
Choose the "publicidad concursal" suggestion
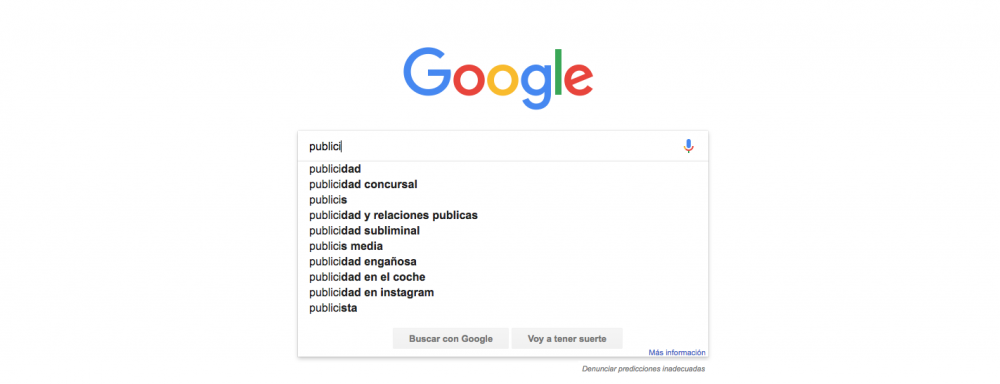pyautogui.click(x=503, y=184)
